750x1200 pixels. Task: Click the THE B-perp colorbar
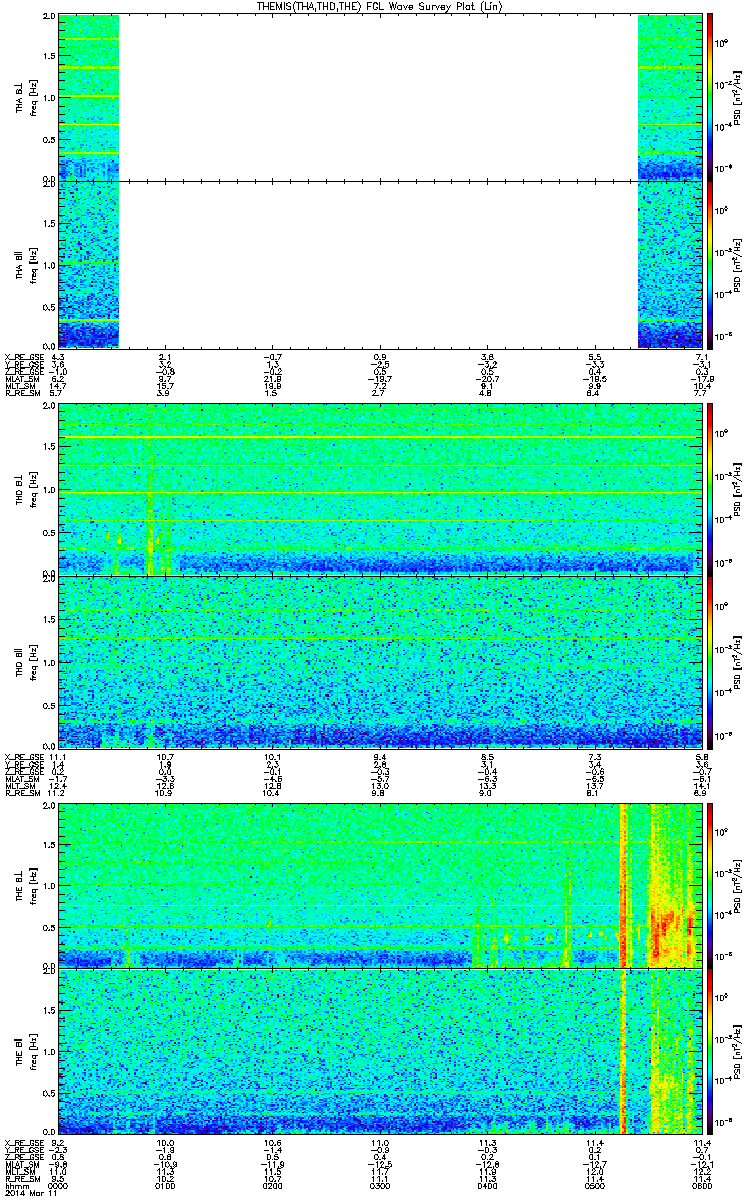(x=710, y=884)
